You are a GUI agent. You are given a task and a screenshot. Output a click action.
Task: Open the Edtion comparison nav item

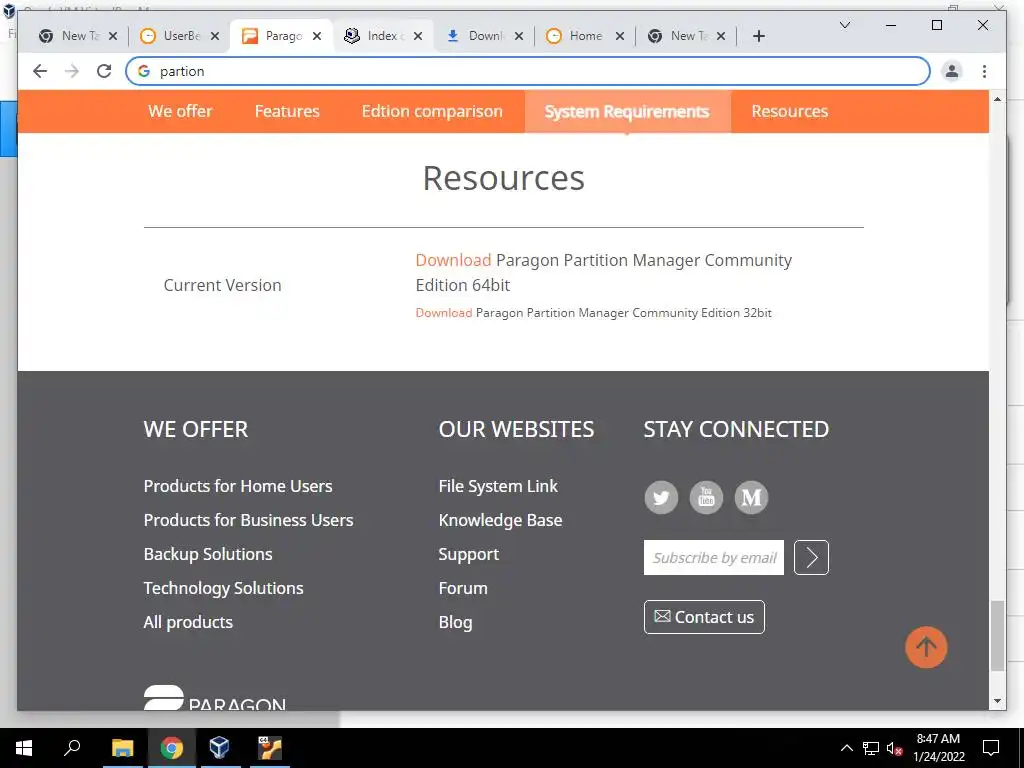pyautogui.click(x=432, y=111)
